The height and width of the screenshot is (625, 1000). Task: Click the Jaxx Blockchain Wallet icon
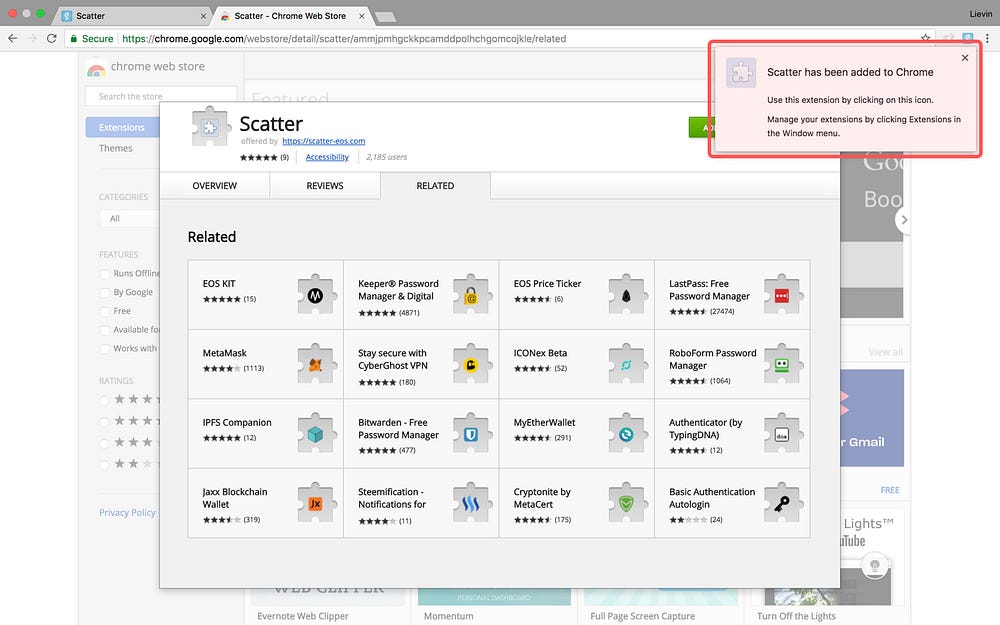pos(316,503)
